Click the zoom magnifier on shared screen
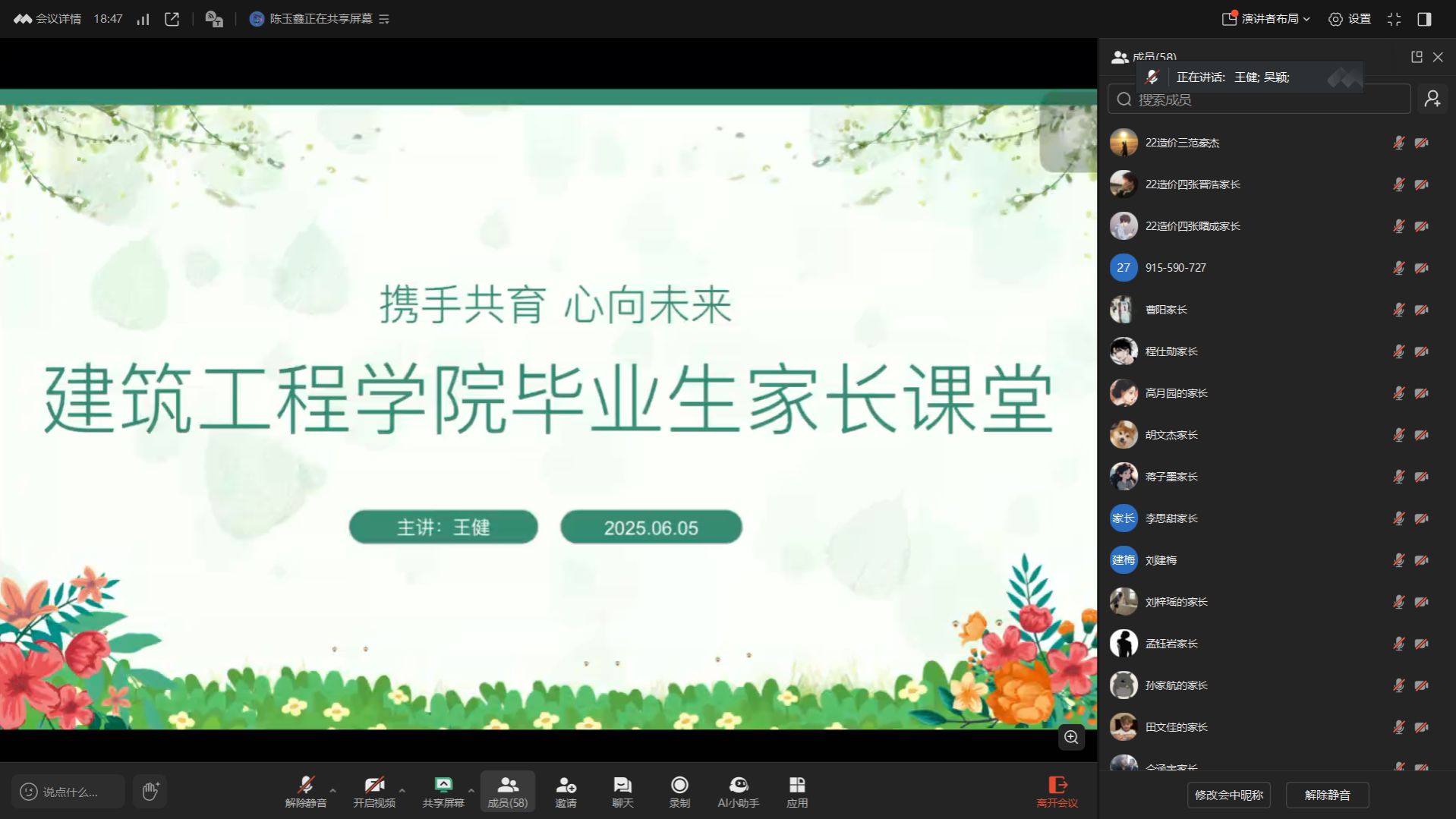 coord(1071,737)
